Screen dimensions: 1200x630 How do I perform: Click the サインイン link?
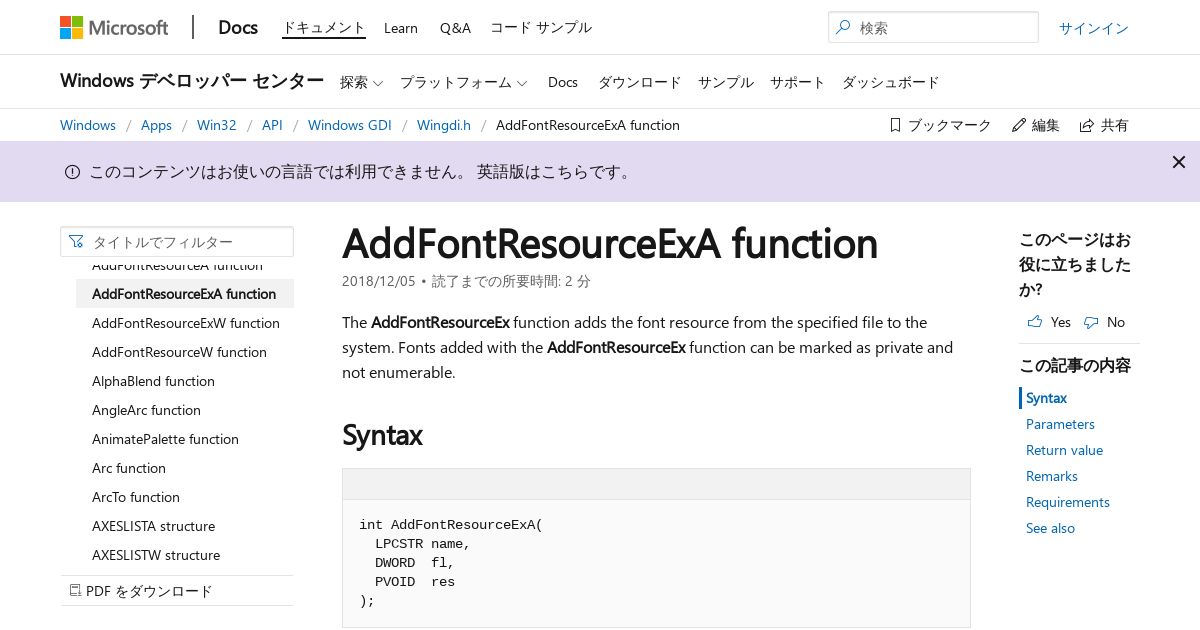tap(1094, 28)
